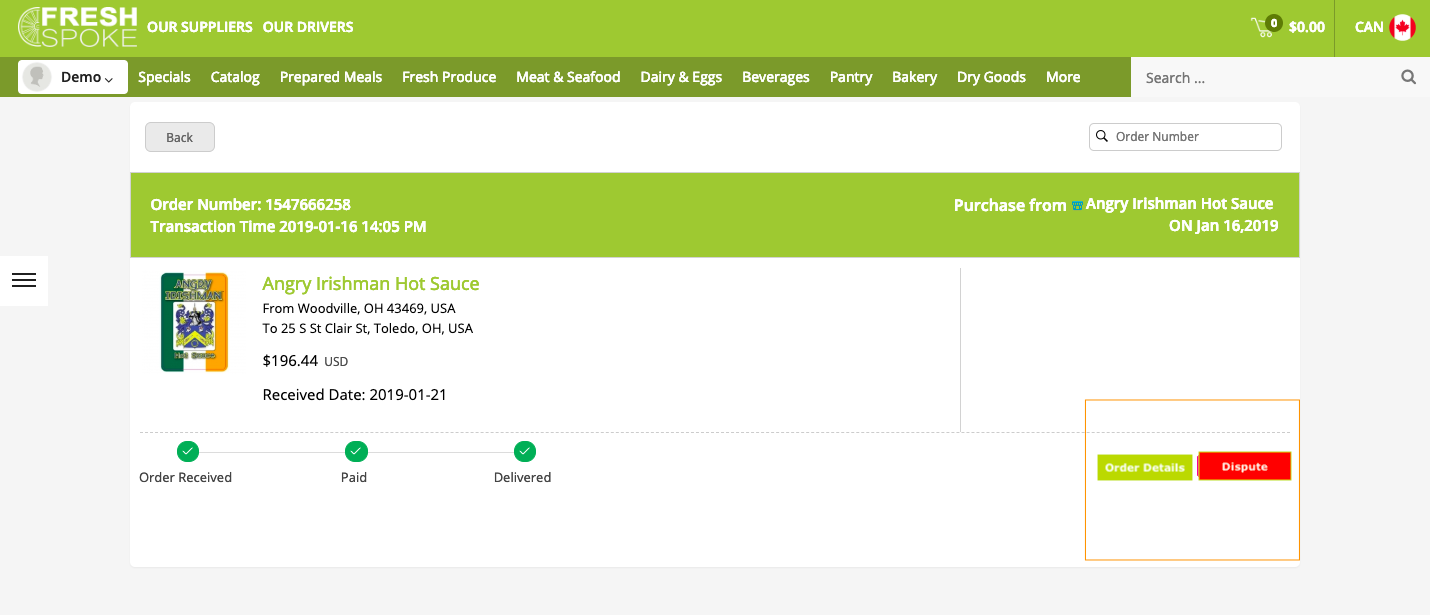Select Fresh Produce category
The image size is (1430, 615).
pyautogui.click(x=449, y=77)
